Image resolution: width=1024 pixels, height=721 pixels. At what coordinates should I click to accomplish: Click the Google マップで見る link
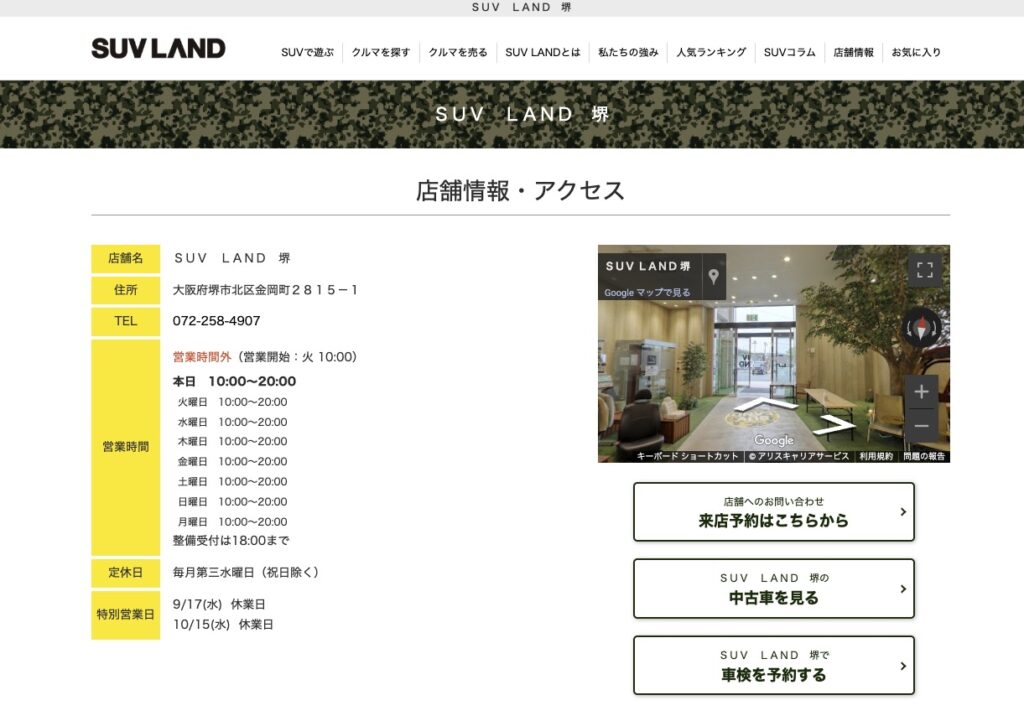click(x=647, y=293)
